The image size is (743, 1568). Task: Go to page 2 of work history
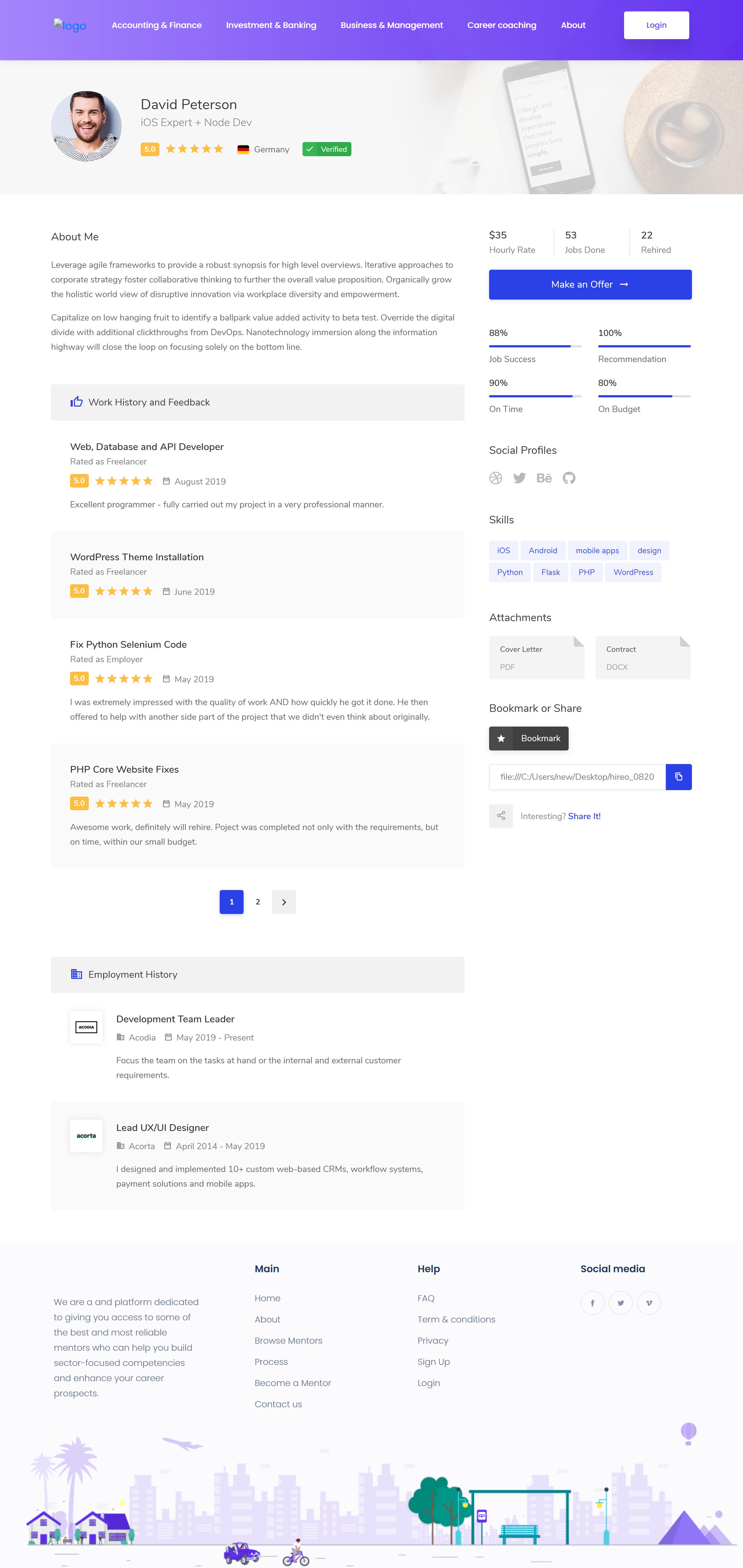tap(257, 901)
